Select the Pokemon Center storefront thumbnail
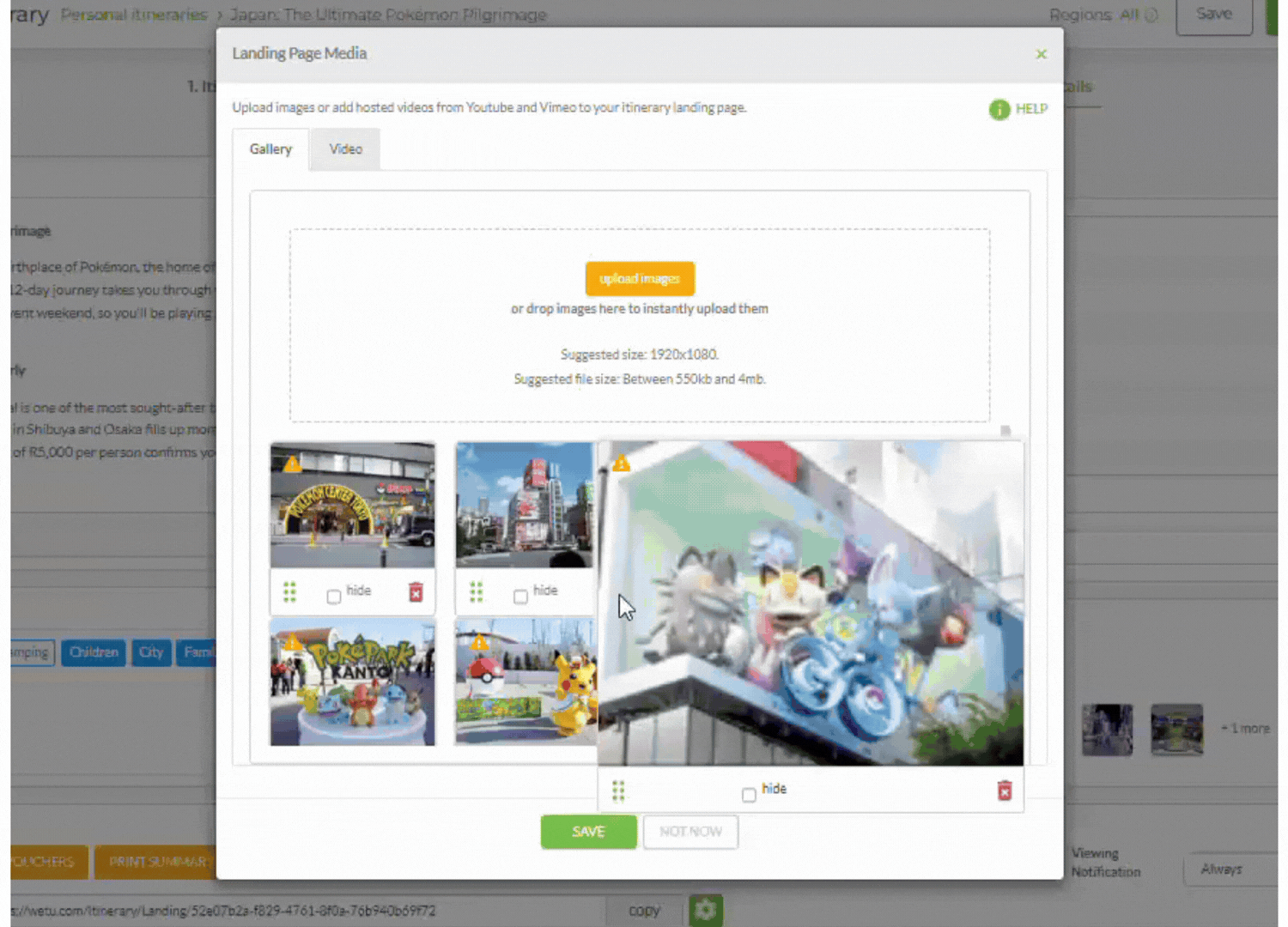 [353, 506]
